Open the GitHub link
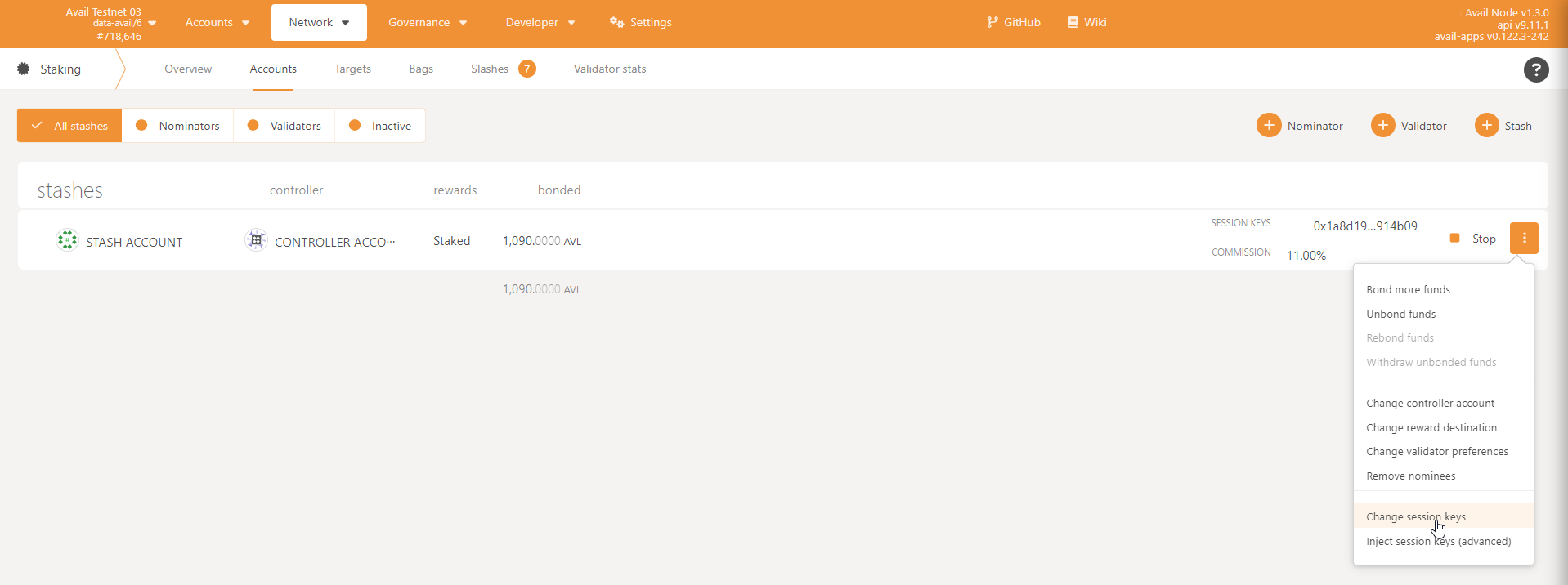Screen dimensions: 1568x585 coord(1014,23)
